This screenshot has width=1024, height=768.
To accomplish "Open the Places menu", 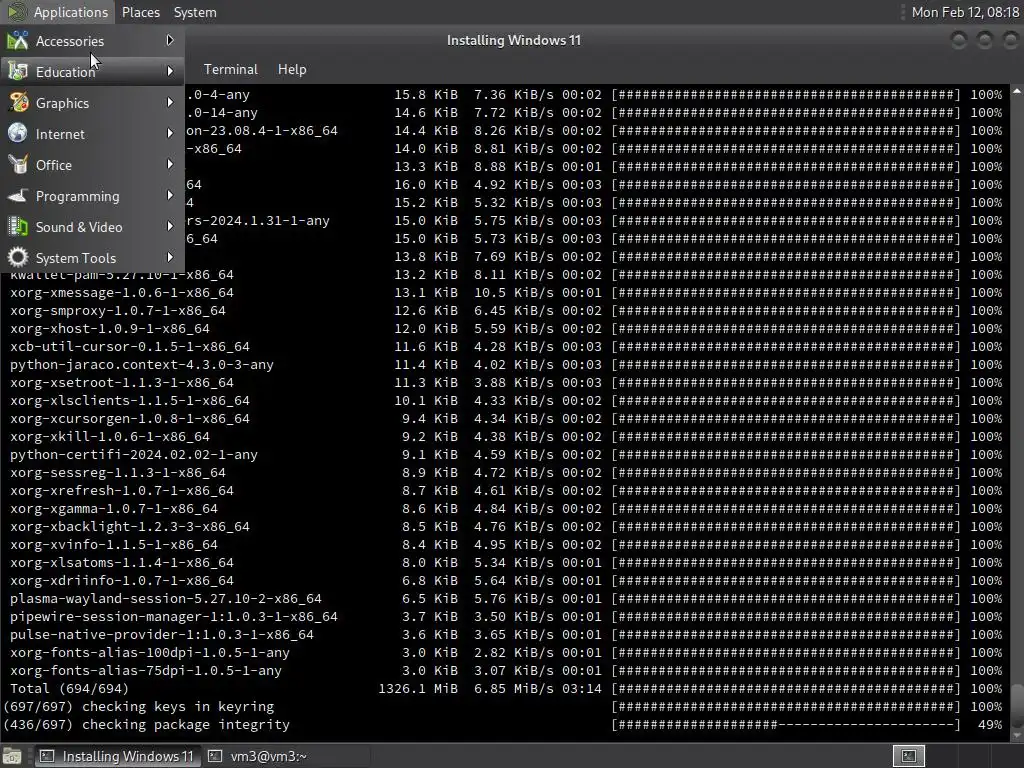I will click(141, 12).
